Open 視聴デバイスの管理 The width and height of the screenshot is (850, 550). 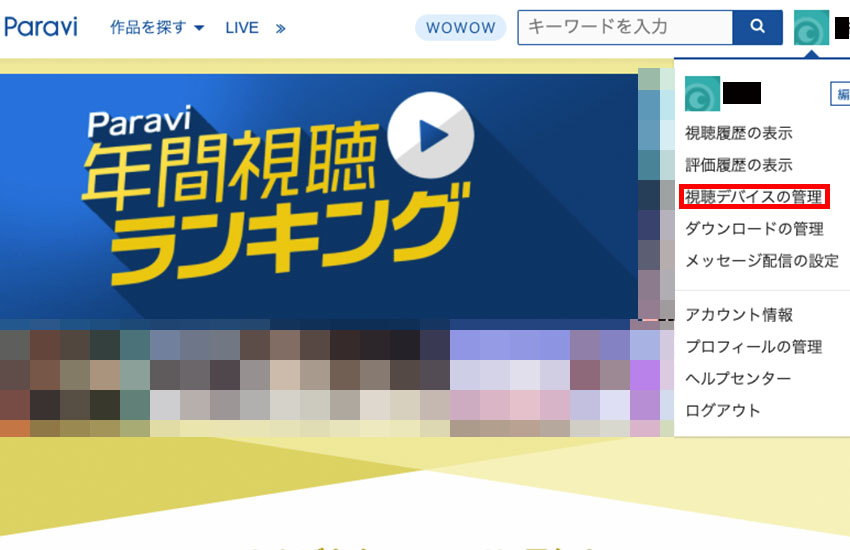coord(754,197)
